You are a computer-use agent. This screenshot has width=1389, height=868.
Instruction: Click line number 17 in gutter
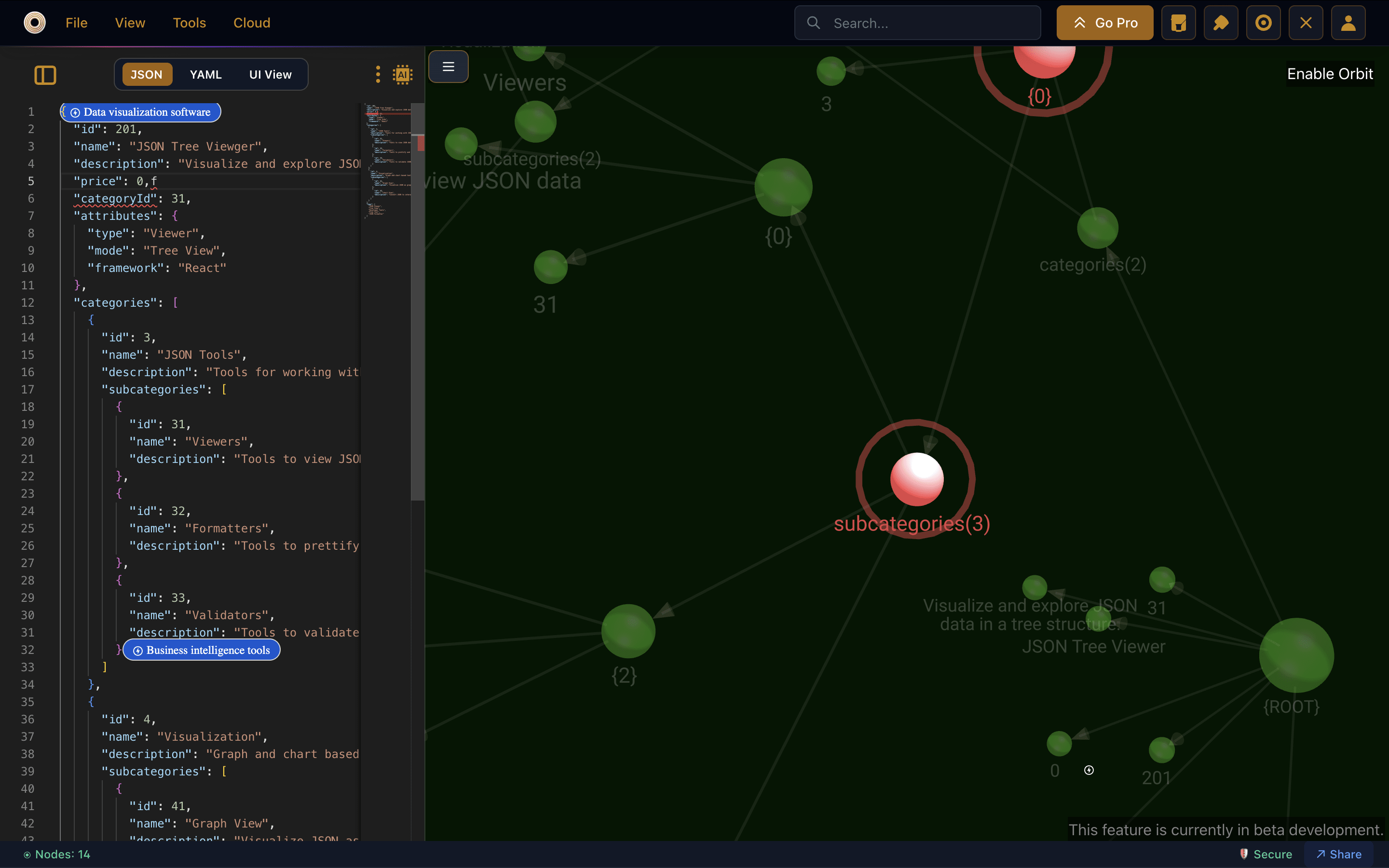pyautogui.click(x=27, y=389)
